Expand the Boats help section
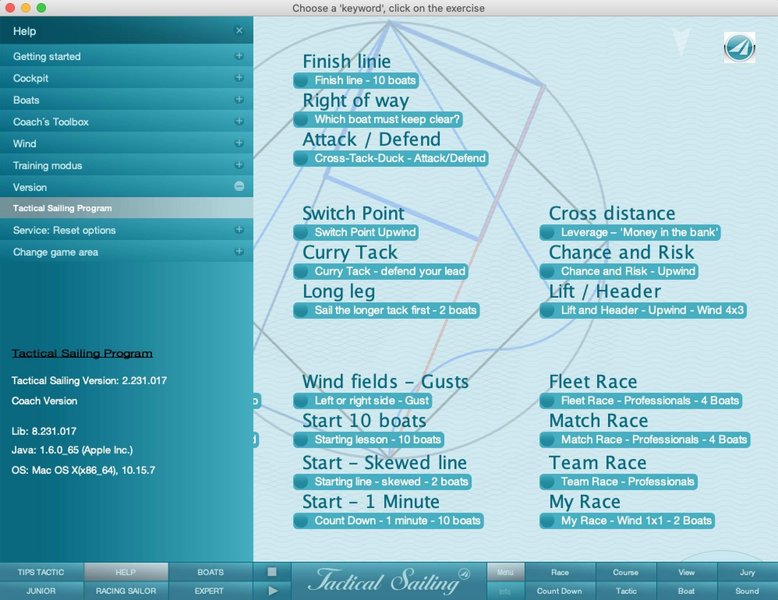778x600 pixels. click(239, 100)
